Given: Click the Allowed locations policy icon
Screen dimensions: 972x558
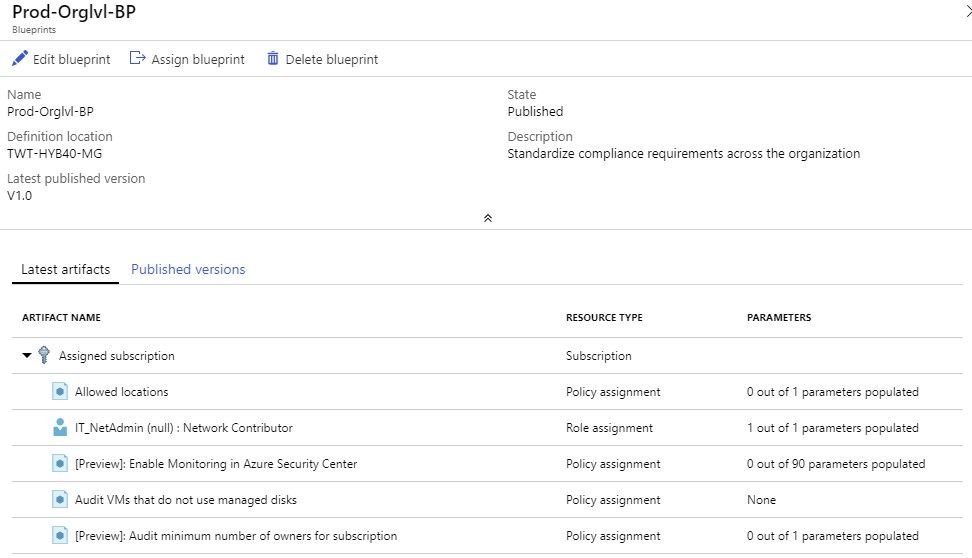Looking at the screenshot, I should [60, 392].
